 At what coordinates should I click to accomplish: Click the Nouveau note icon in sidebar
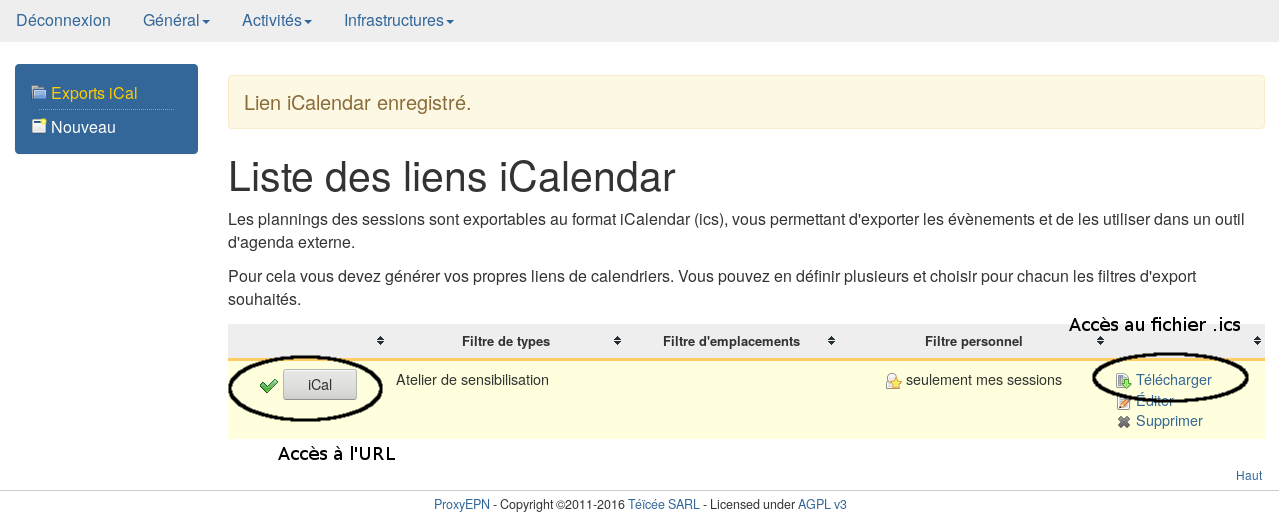pos(39,127)
